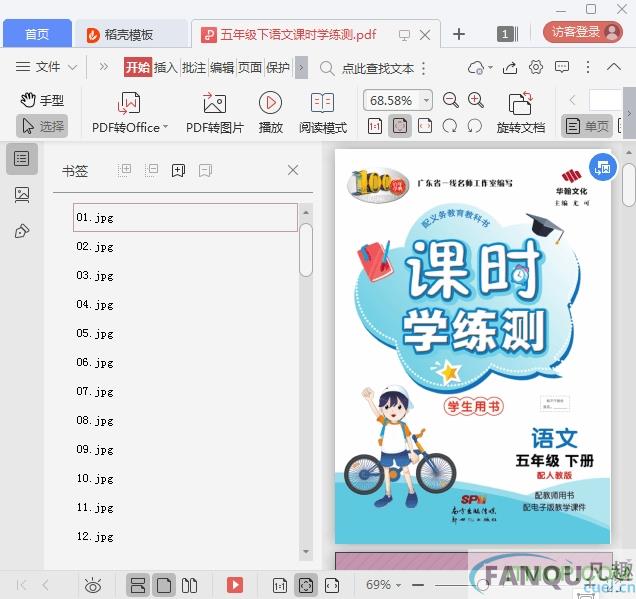Screen dimensions: 636x599
Task: Click Rotate Document tool
Action: pos(521,112)
